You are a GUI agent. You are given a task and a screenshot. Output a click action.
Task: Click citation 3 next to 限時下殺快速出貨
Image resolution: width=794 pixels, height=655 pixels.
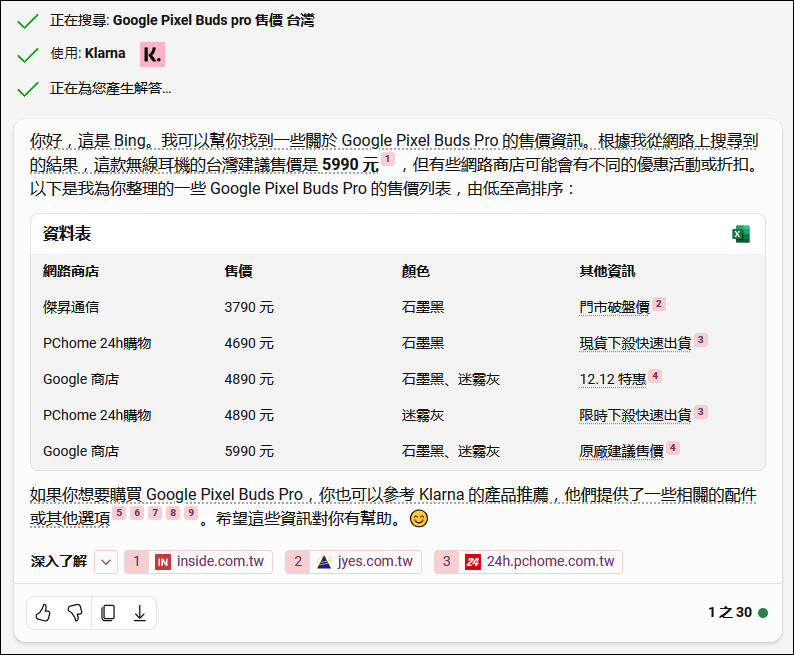(701, 412)
